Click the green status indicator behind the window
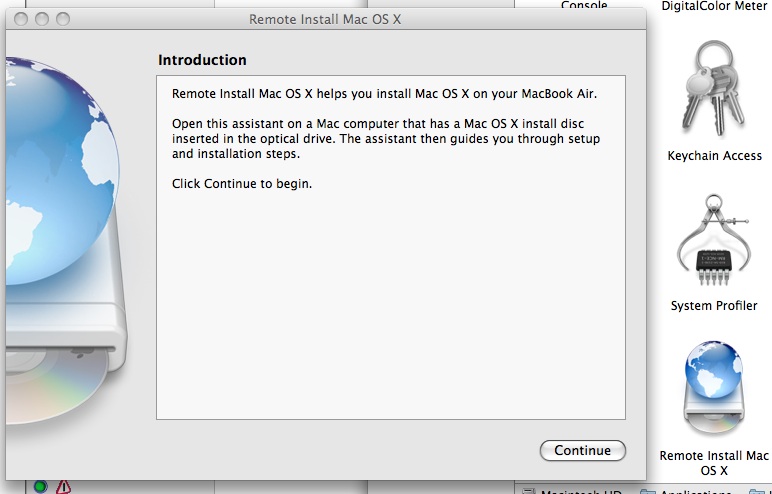The image size is (772, 494). pyautogui.click(x=40, y=487)
